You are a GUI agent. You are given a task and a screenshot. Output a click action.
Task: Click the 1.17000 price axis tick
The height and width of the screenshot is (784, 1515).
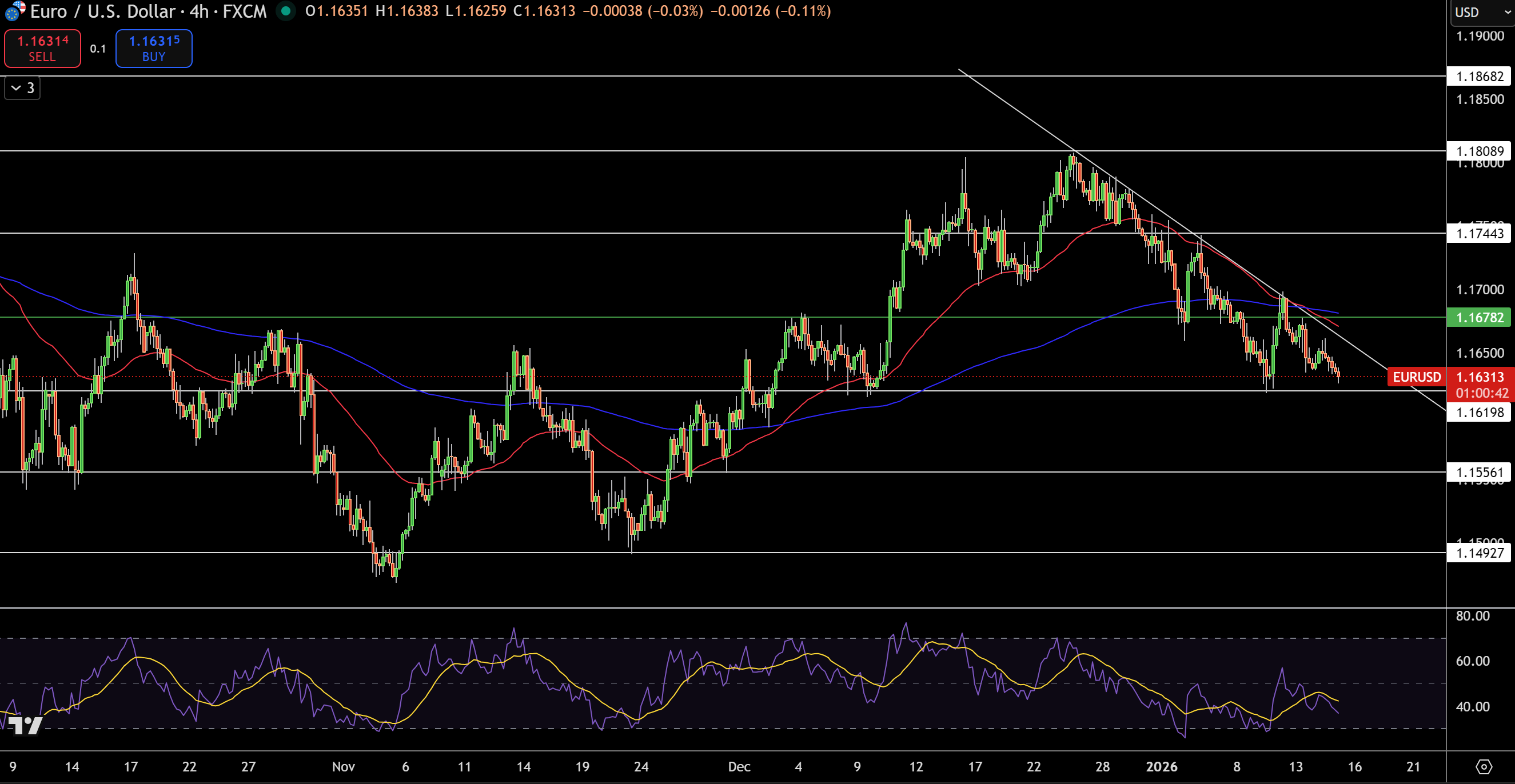click(x=1480, y=289)
